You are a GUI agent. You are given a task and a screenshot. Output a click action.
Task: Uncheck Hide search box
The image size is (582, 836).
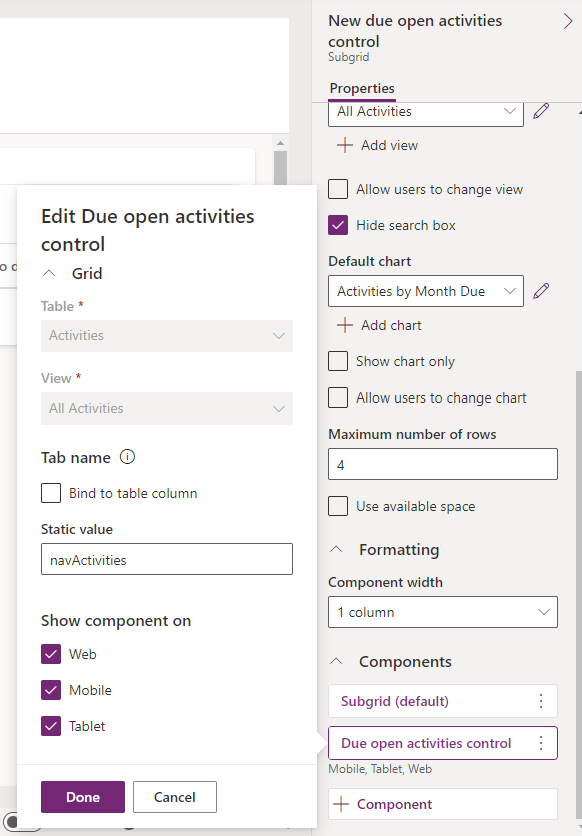[x=338, y=225]
